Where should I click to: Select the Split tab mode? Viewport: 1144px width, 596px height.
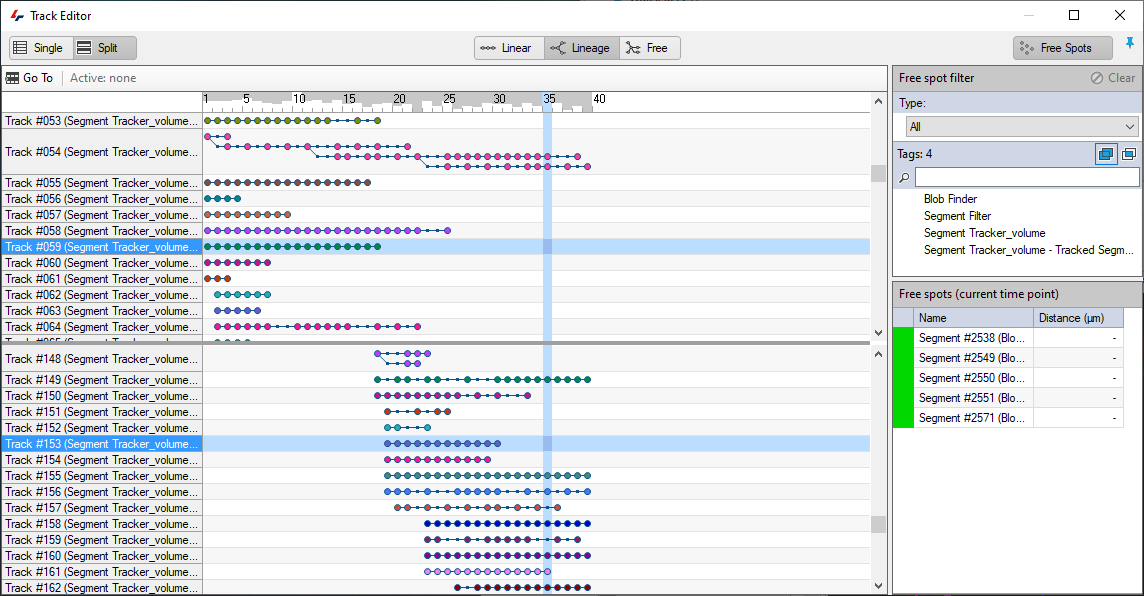click(103, 47)
